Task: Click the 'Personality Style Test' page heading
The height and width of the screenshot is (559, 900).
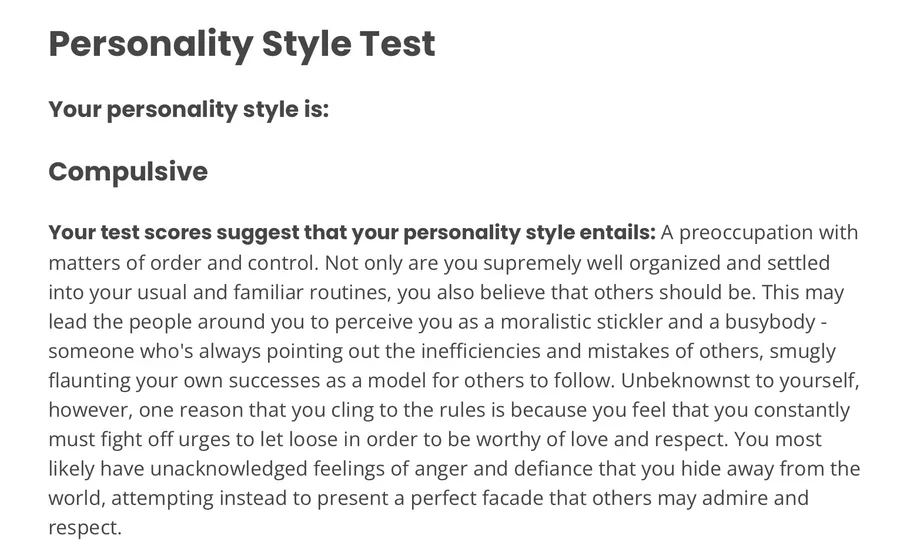Action: tap(242, 44)
